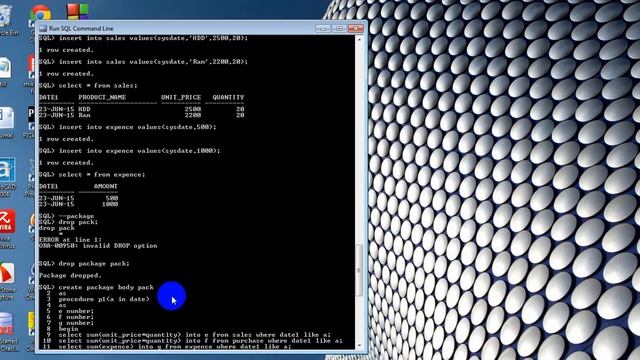Click the insert into sales line containing 'HDD'
The width and height of the screenshot is (640, 360).
click(x=143, y=38)
